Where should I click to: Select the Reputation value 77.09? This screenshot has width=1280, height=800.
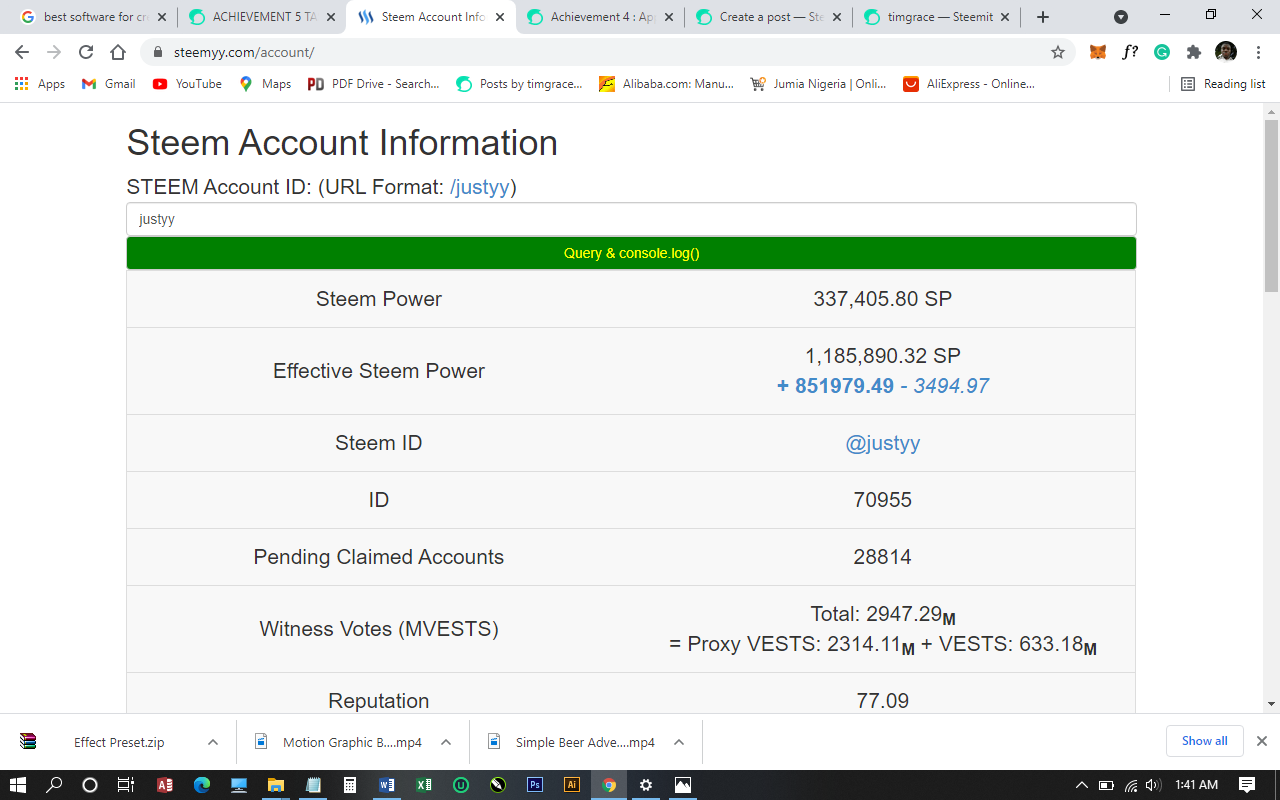tap(883, 701)
